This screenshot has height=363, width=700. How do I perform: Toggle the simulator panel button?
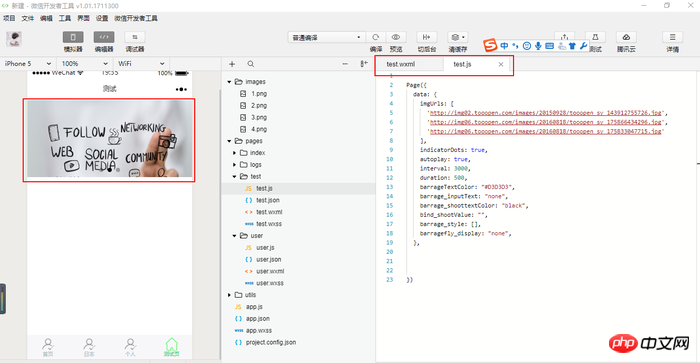tap(73, 37)
